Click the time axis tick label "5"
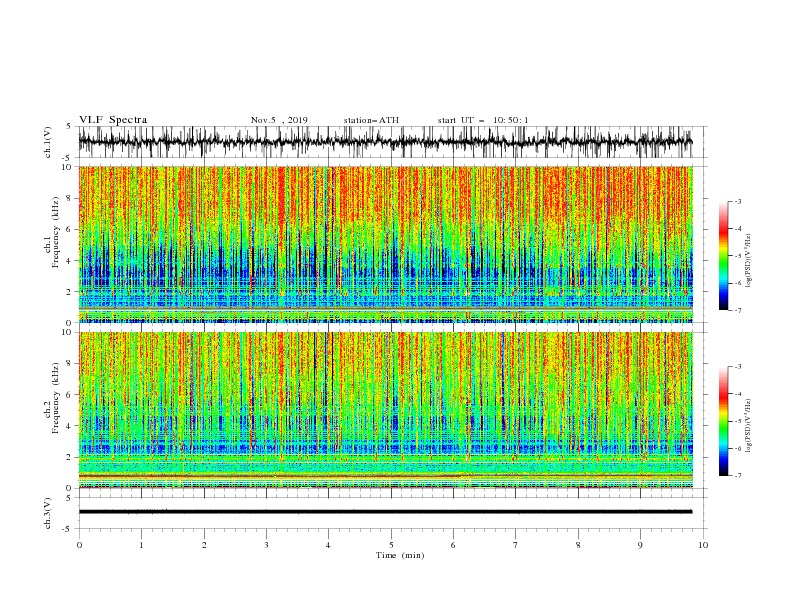 click(391, 545)
